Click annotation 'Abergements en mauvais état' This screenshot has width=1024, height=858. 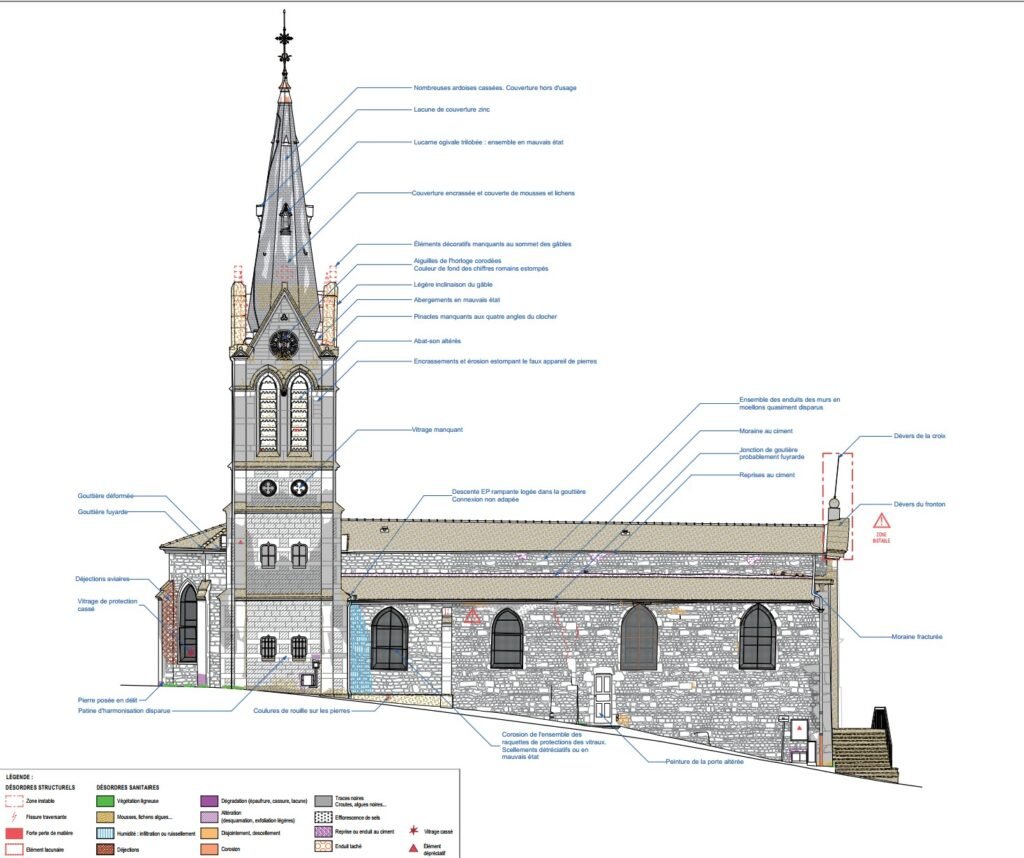click(456, 300)
